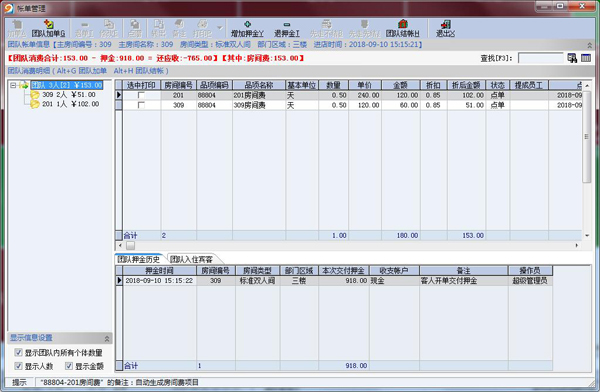This screenshot has height=392, width=600.
Task: Collapse the 显示信息设置 panel
Action: [107, 338]
